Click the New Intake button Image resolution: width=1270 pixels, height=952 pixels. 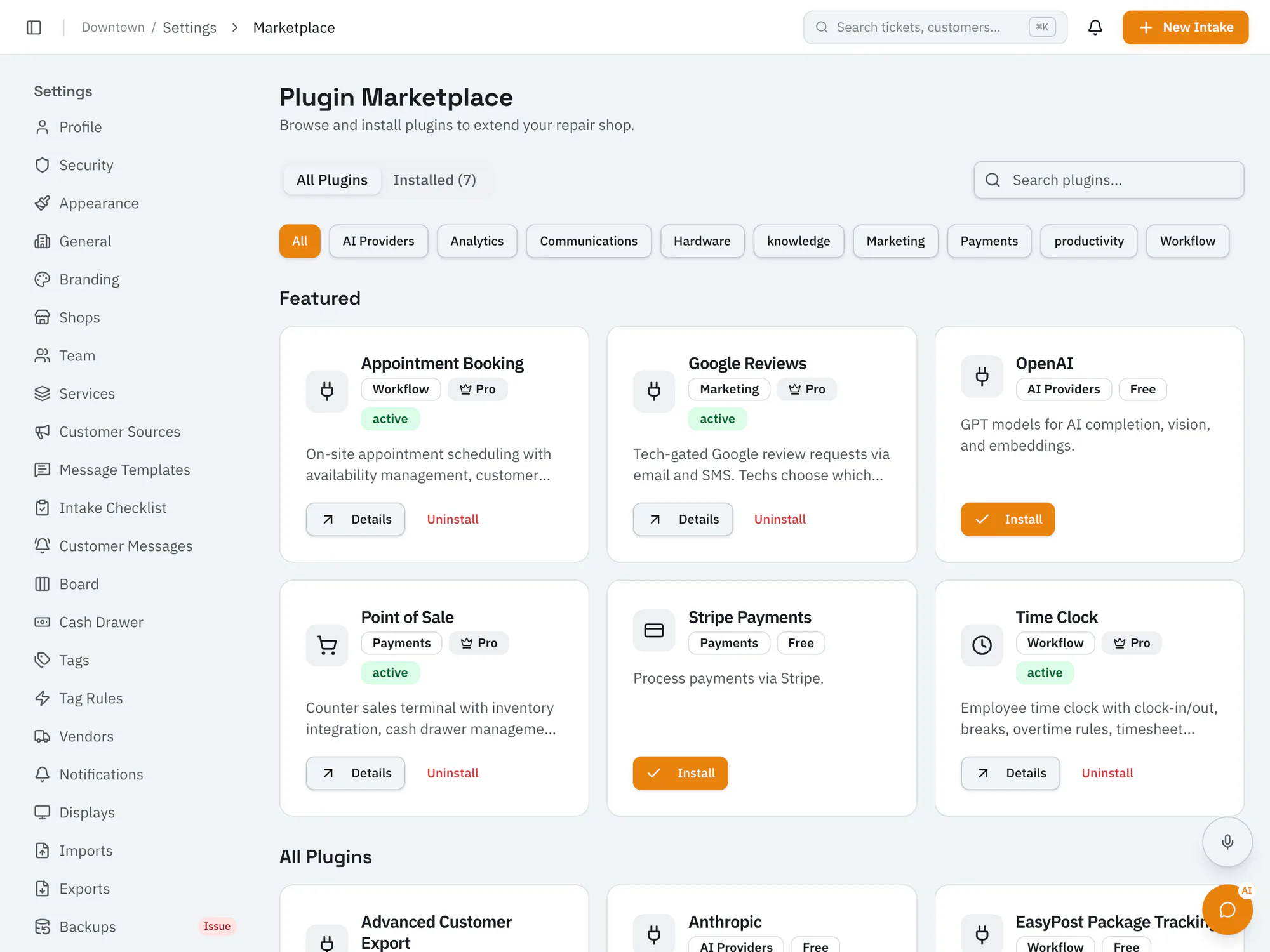click(x=1186, y=27)
